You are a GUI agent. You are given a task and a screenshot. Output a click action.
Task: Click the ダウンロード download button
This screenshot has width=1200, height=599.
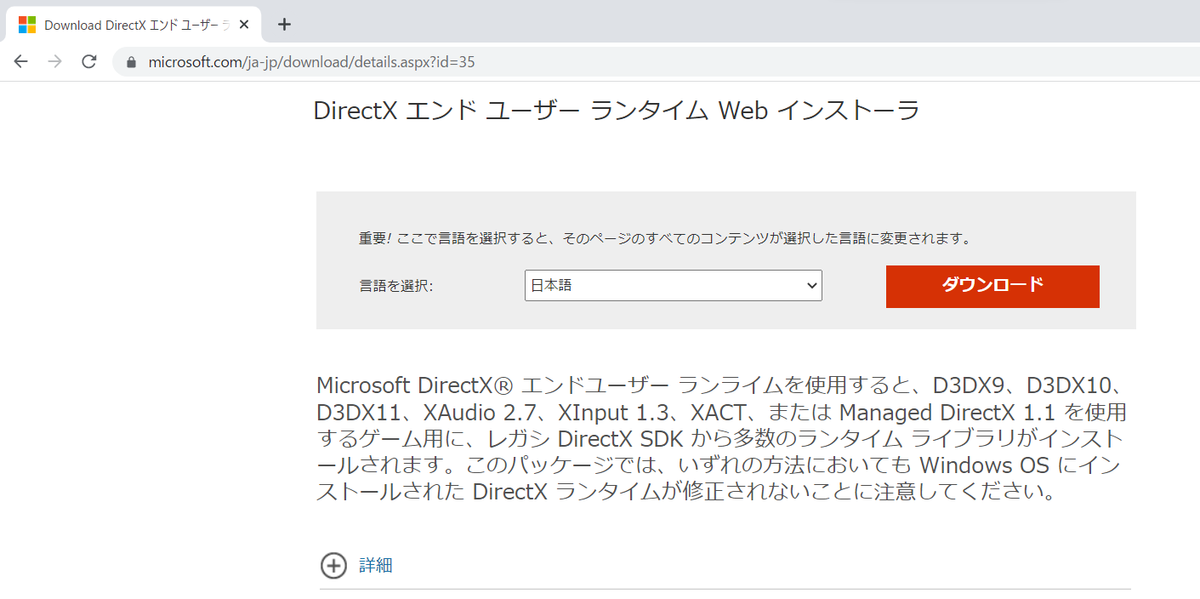tap(992, 286)
